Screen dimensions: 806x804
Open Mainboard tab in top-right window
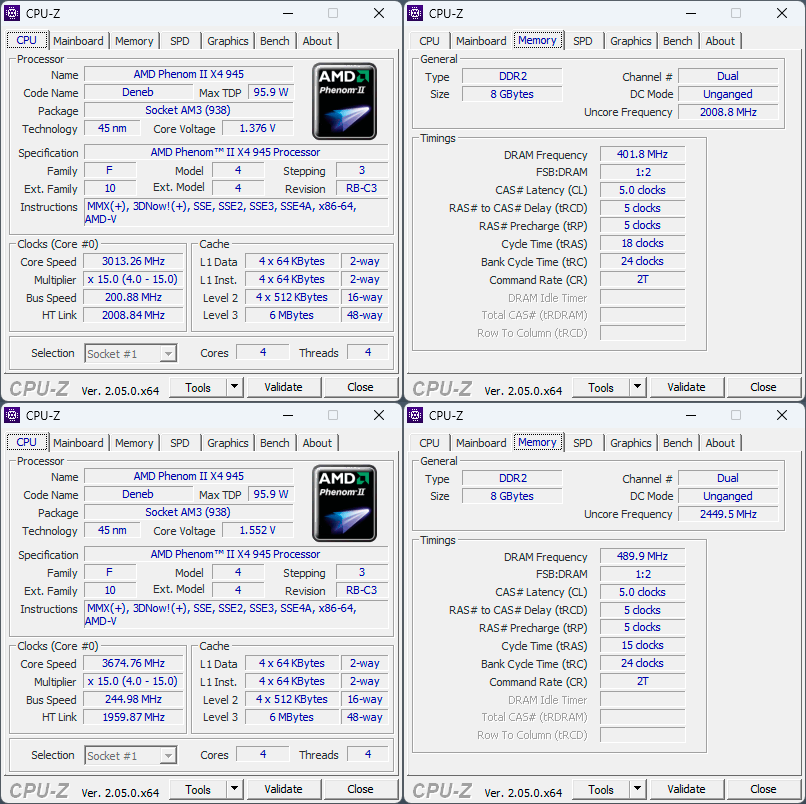481,41
